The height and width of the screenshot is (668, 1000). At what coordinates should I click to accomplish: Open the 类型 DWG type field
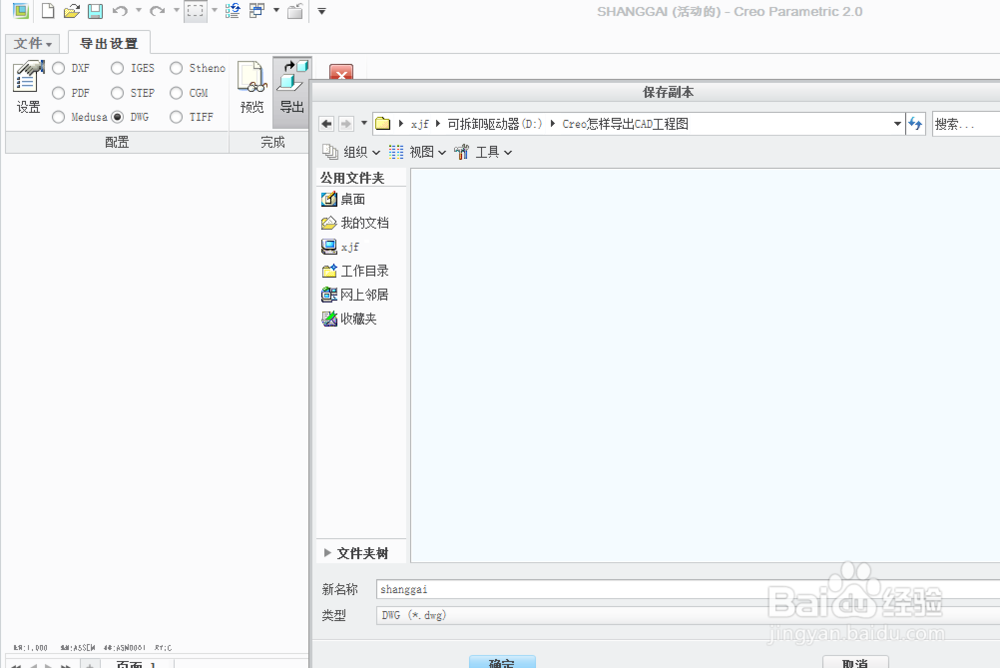pyautogui.click(x=688, y=615)
